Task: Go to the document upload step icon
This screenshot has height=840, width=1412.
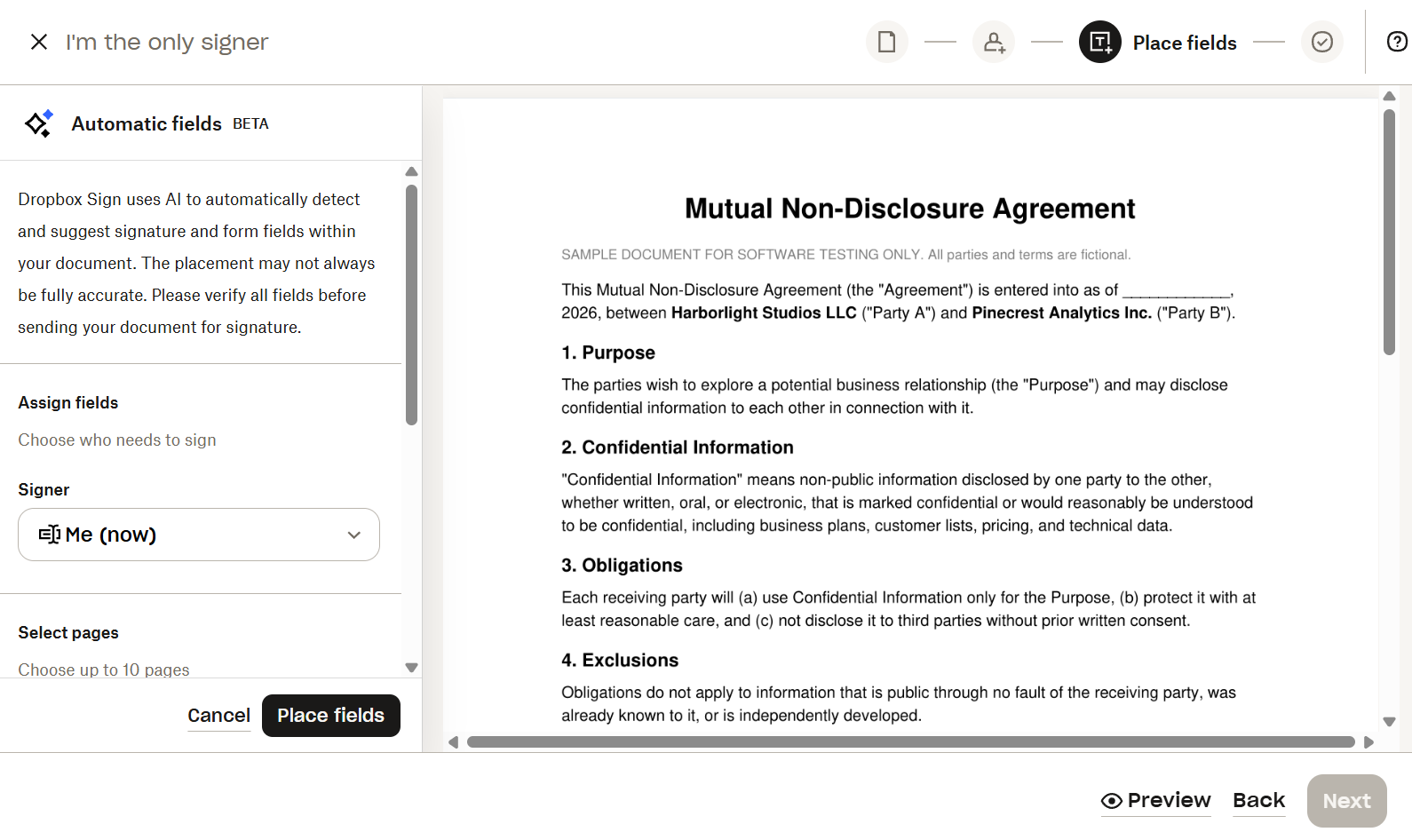Action: (x=886, y=42)
